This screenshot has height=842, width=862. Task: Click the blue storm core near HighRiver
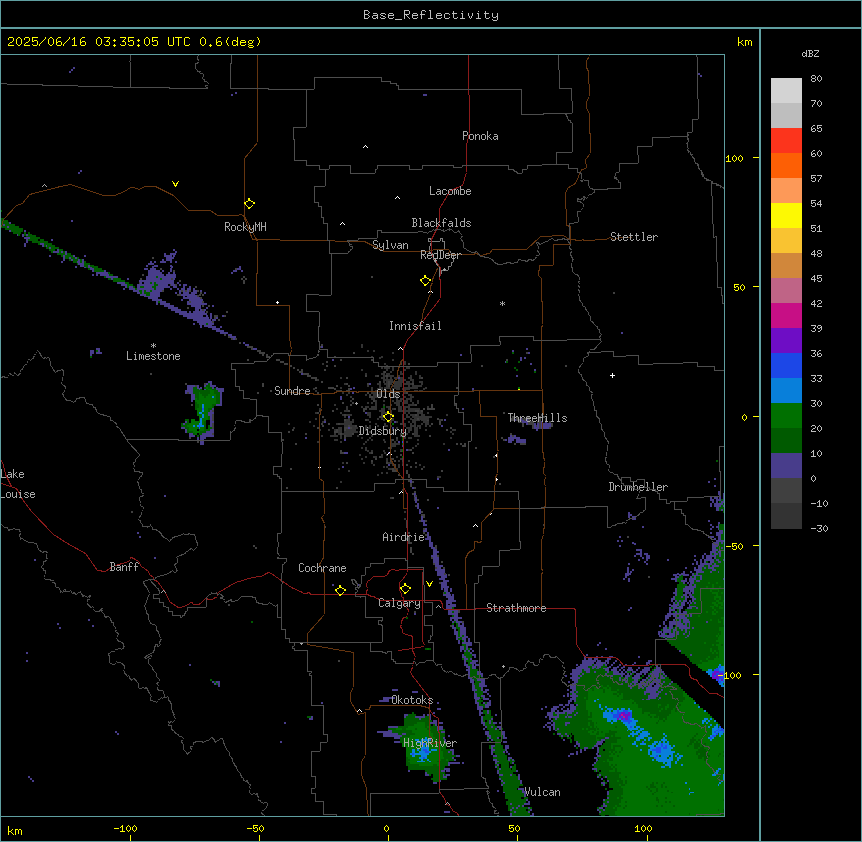(x=423, y=753)
